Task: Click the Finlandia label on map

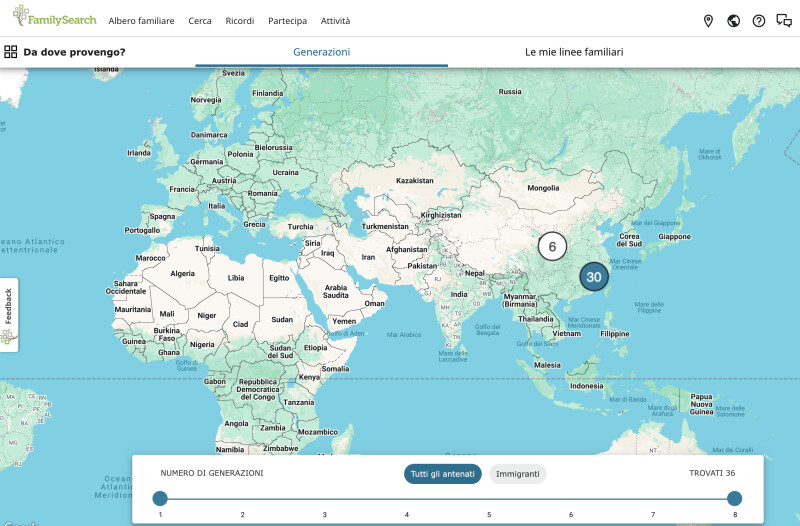Action: (267, 93)
